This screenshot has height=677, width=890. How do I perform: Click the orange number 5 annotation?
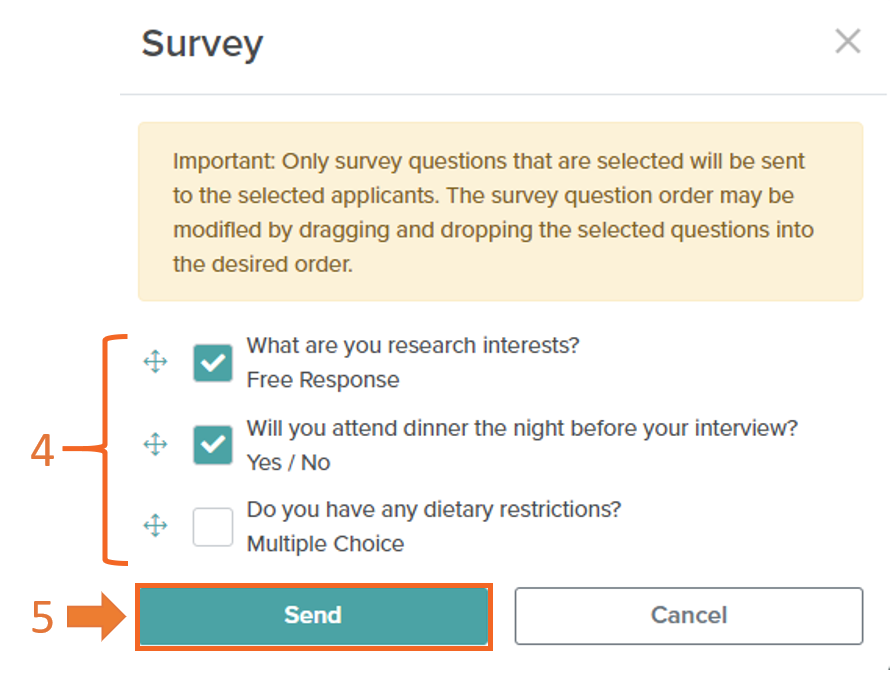pos(43,617)
